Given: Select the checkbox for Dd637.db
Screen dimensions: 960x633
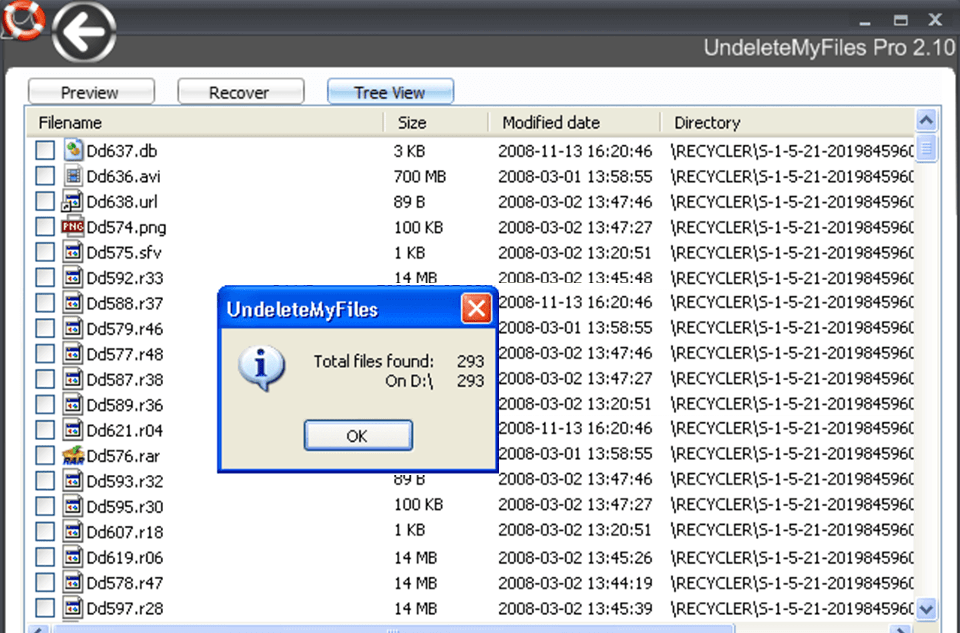Looking at the screenshot, I should (43, 150).
